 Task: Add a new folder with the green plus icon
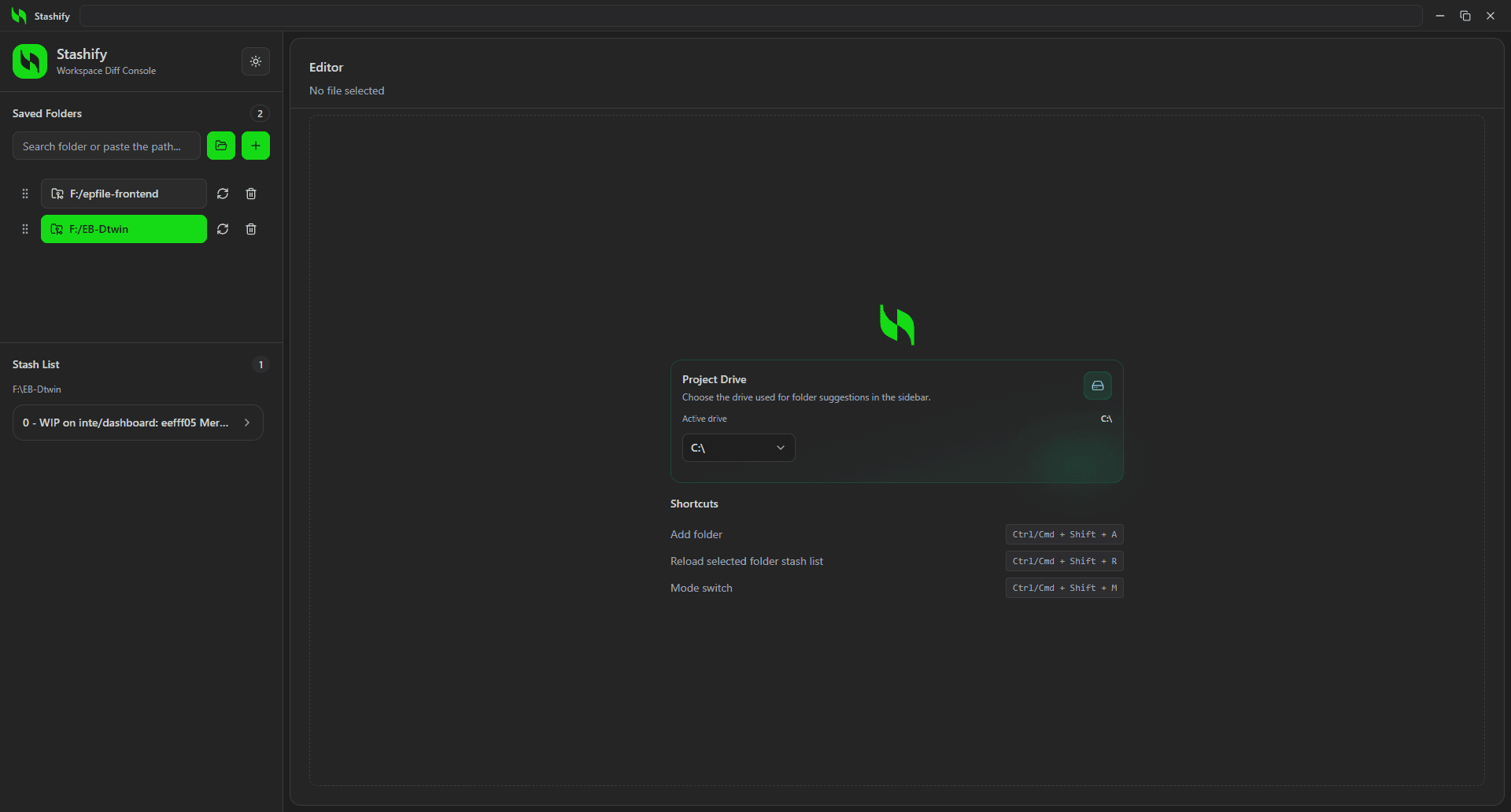click(255, 146)
